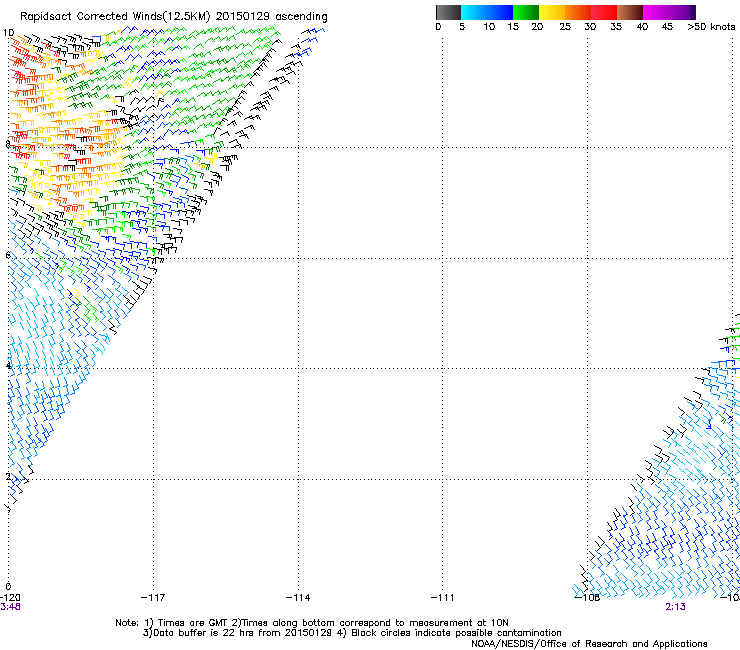Image resolution: width=740 pixels, height=650 pixels.
Task: Click the legend scale label '15'
Action: (x=513, y=27)
